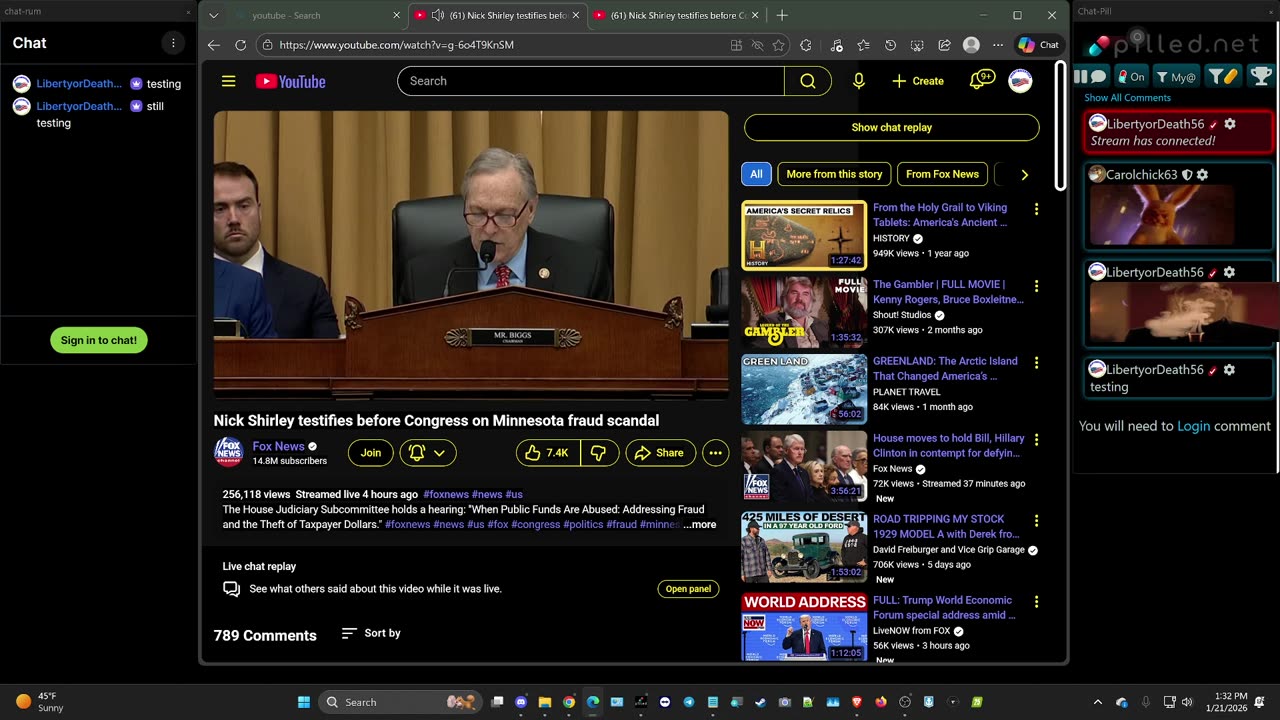Screen dimensions: 1280x720
Task: Click the Login link in Chat-Pill
Action: 1193,426
